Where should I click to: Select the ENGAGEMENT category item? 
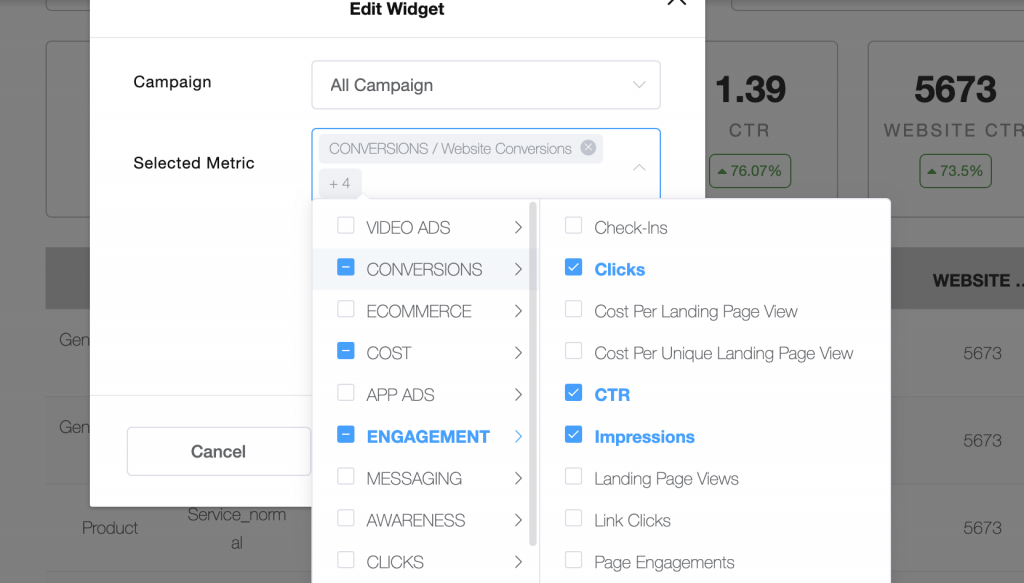coord(424,436)
